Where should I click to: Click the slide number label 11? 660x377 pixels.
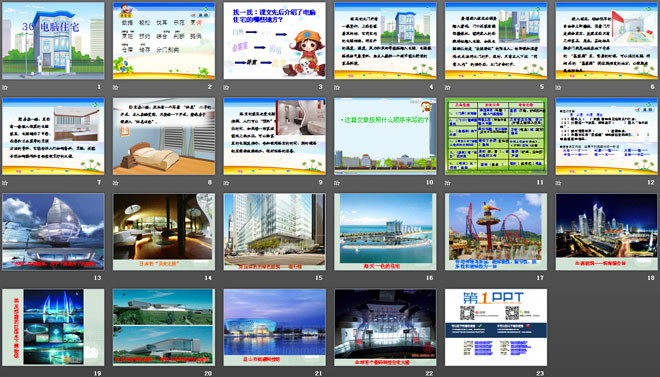pos(540,182)
